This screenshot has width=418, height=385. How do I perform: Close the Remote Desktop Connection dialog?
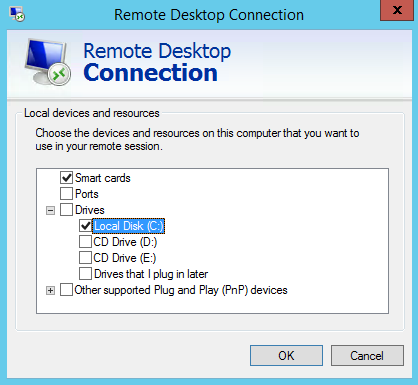[397, 10]
